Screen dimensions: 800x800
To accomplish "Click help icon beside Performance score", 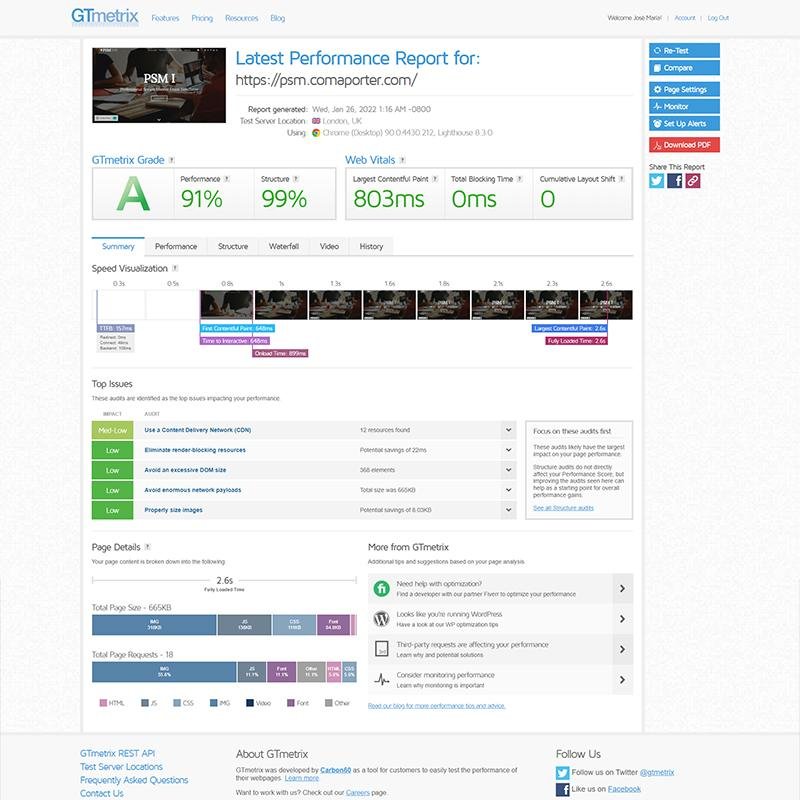I will (227, 179).
